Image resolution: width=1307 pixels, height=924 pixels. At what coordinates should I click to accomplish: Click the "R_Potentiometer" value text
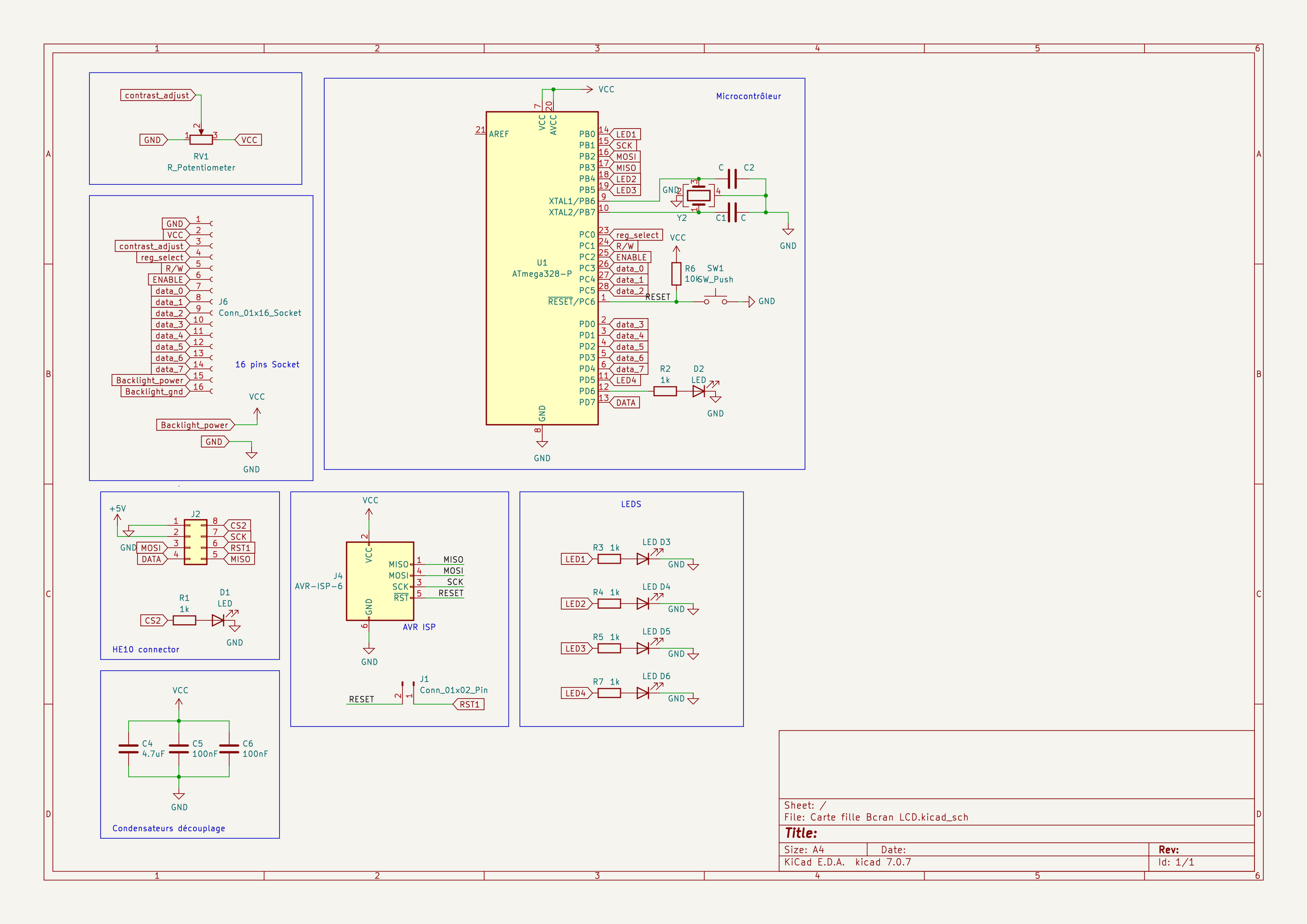(x=201, y=167)
